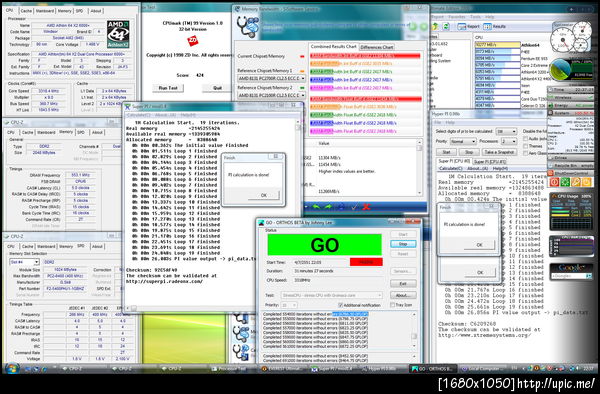600x394 pixels.
Task: Click About button in Orthos
Action: (403, 295)
